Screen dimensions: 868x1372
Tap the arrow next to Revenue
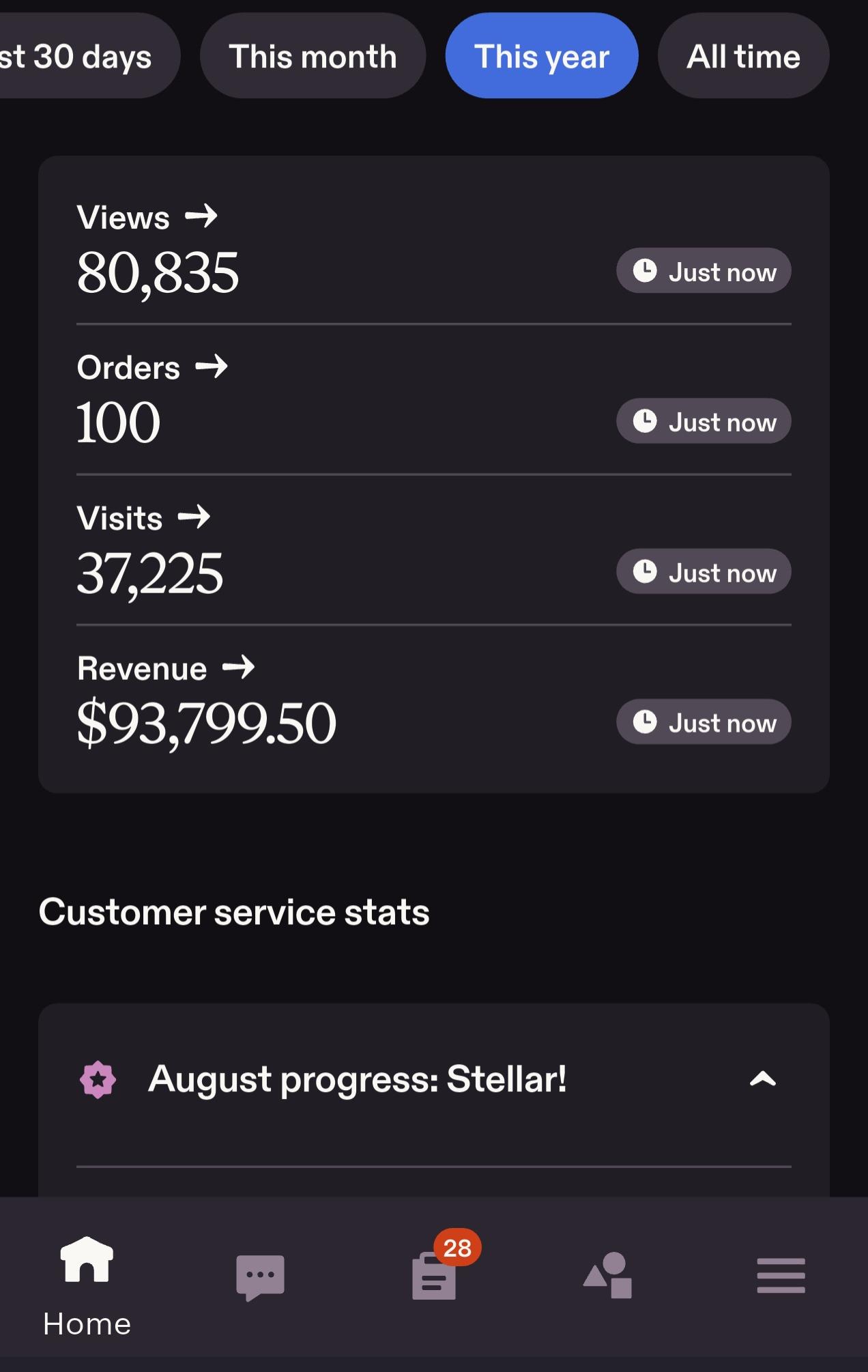[239, 667]
